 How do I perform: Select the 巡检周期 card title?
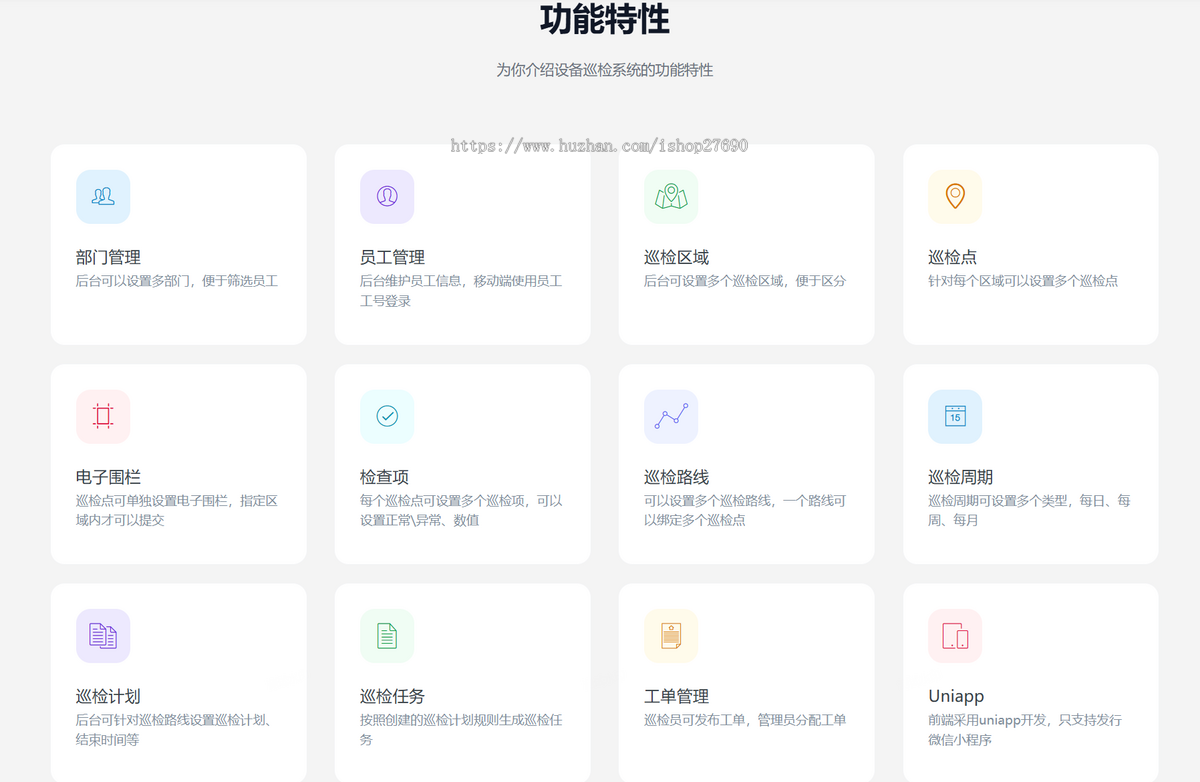coord(960,477)
